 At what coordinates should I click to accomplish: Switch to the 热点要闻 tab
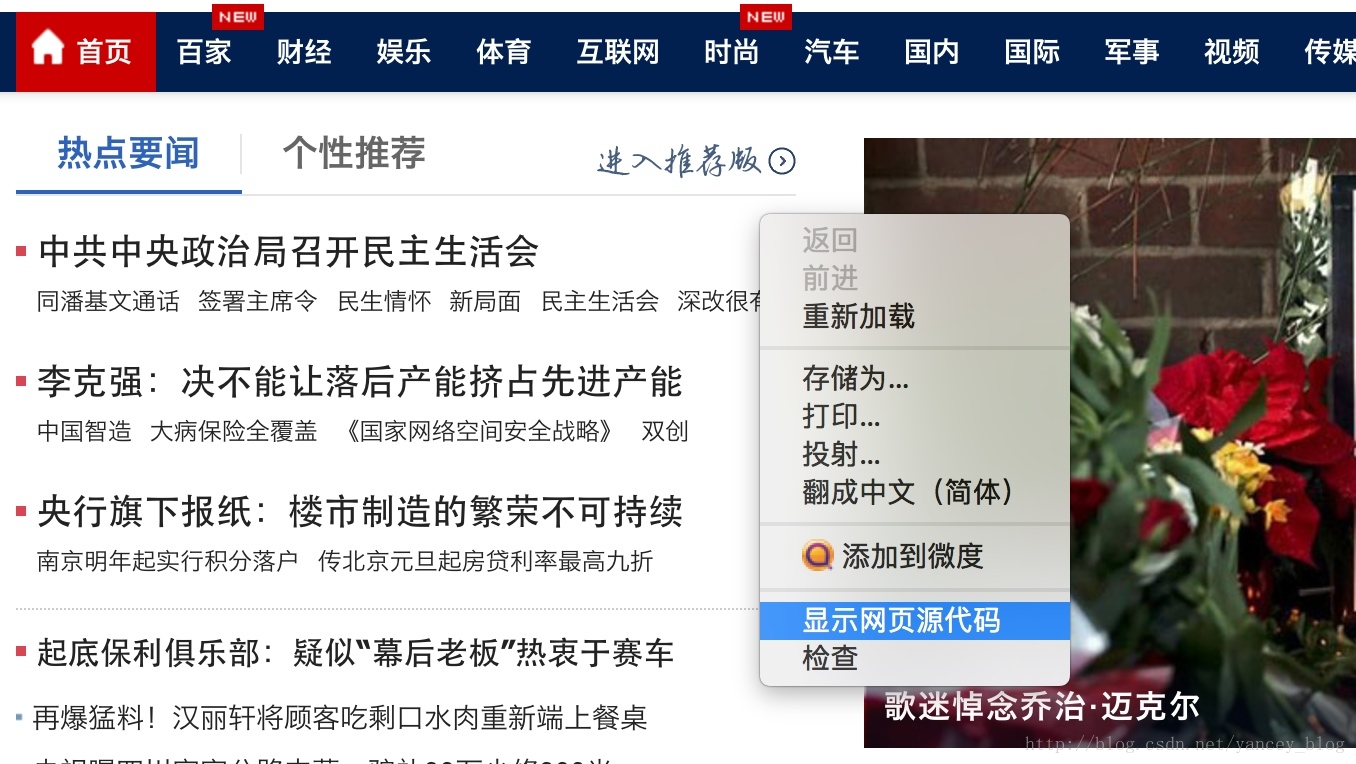point(128,154)
